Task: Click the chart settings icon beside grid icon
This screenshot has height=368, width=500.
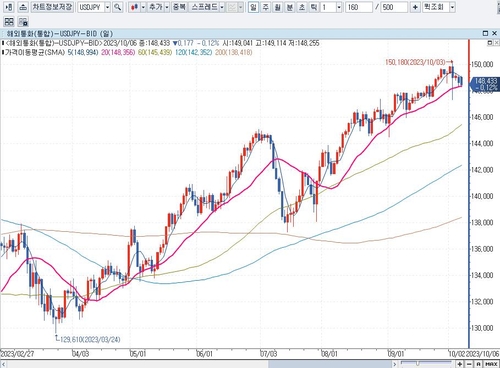Action: coord(23,22)
